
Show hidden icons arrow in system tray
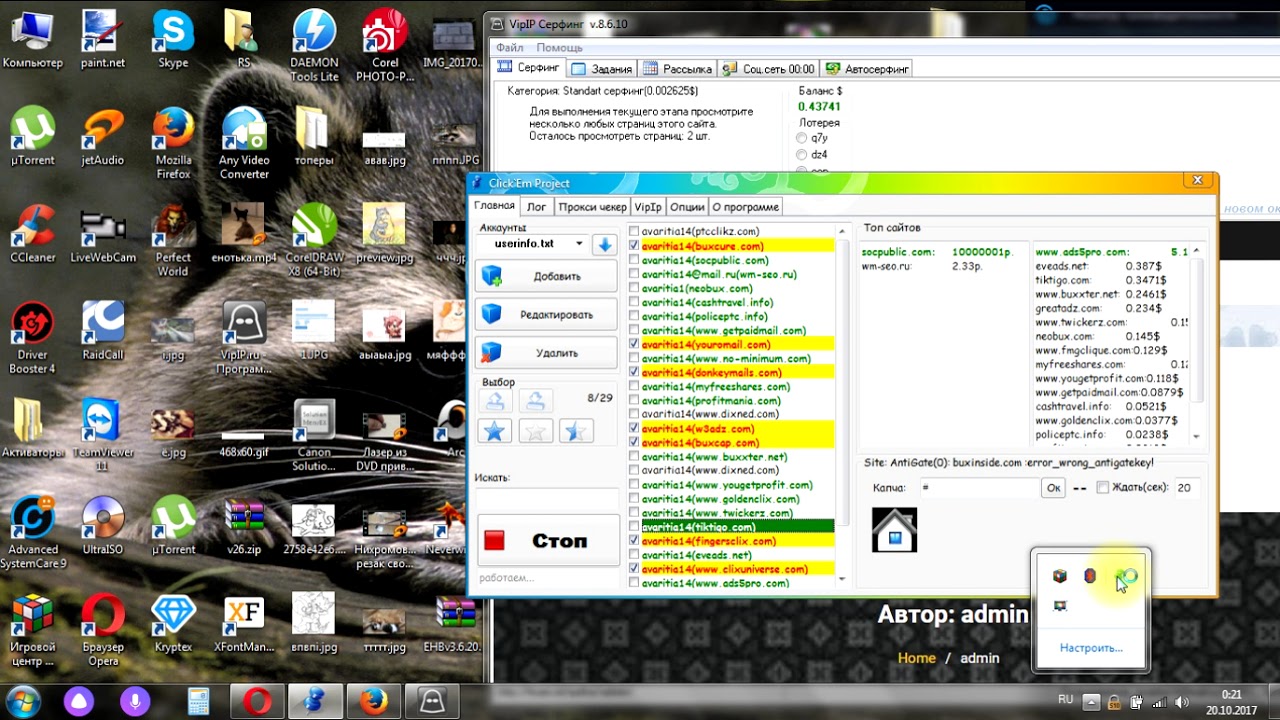pos(1091,702)
